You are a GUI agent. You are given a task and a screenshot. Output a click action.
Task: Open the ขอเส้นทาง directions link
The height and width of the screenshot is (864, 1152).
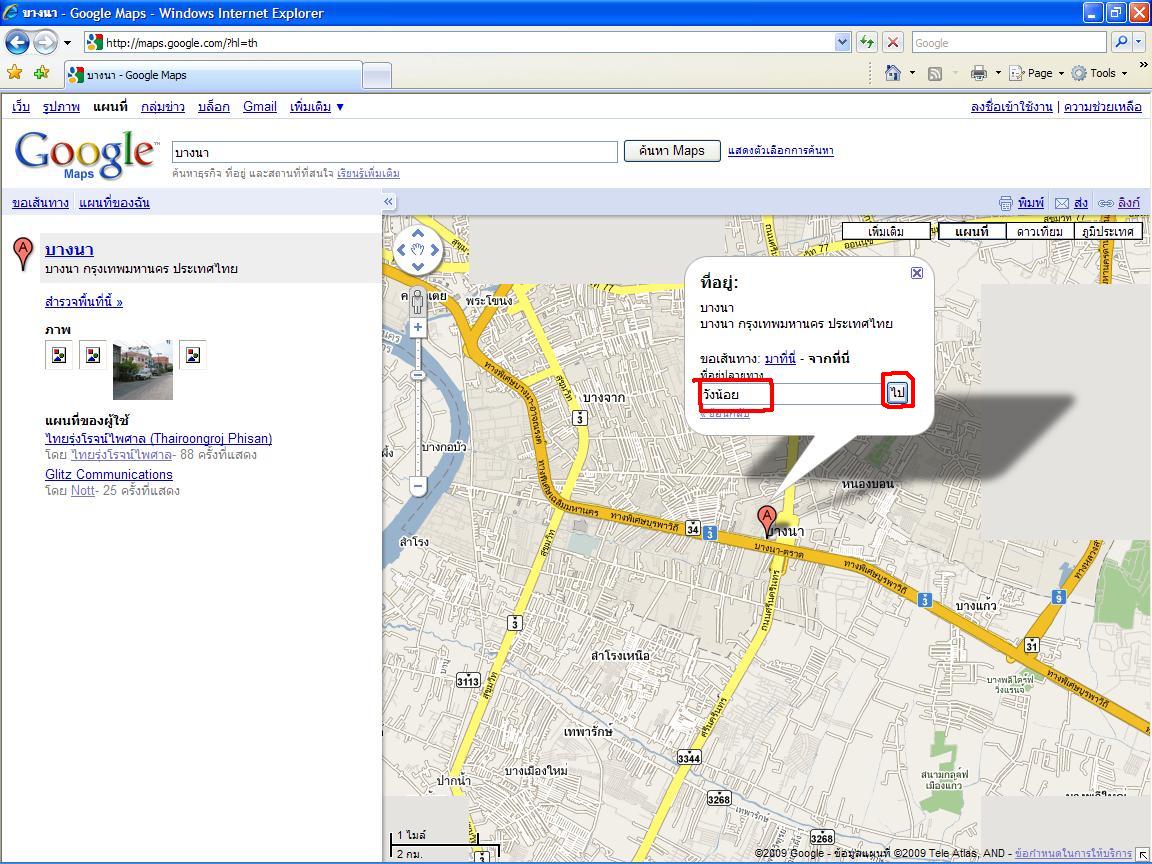40,203
